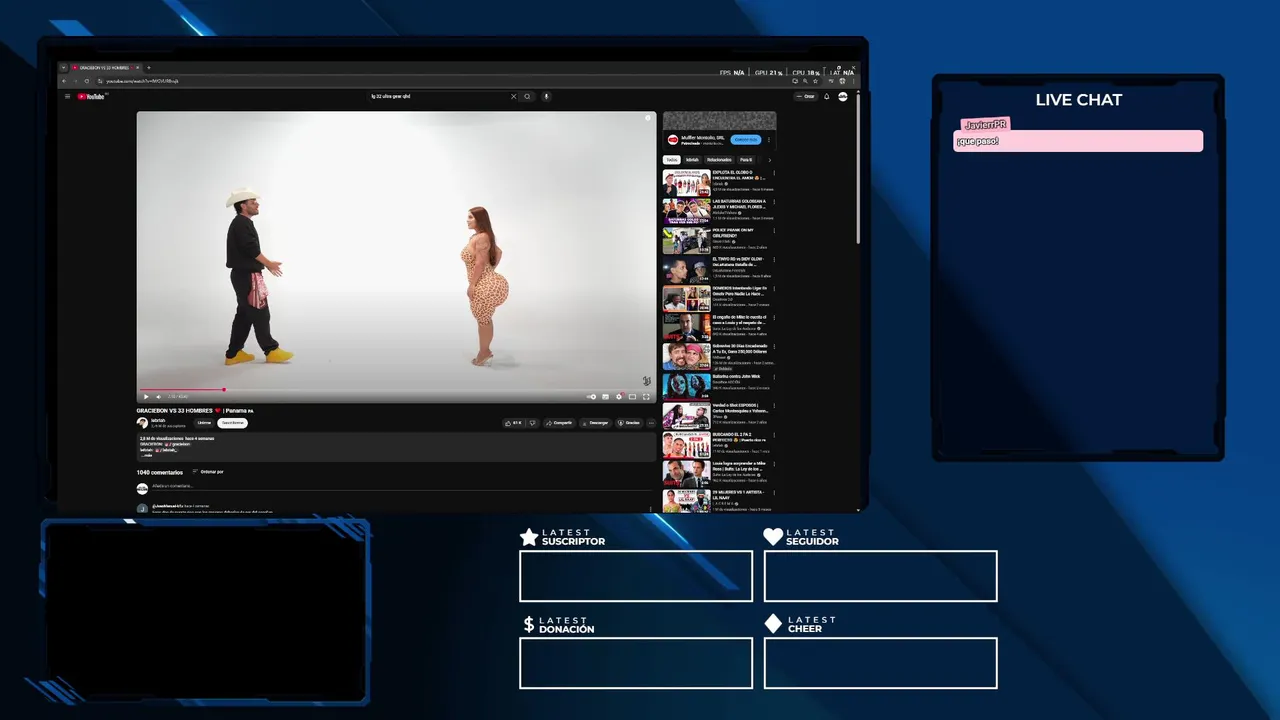Image resolution: width=1280 pixels, height=720 pixels.
Task: Open BUSCANDO EL 2 PA 2 thumbnail
Action: (x=686, y=444)
